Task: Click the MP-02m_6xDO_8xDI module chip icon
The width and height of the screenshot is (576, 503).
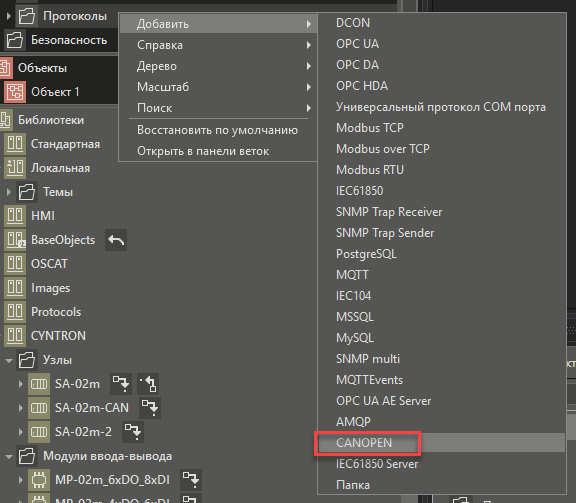Action: (x=39, y=480)
